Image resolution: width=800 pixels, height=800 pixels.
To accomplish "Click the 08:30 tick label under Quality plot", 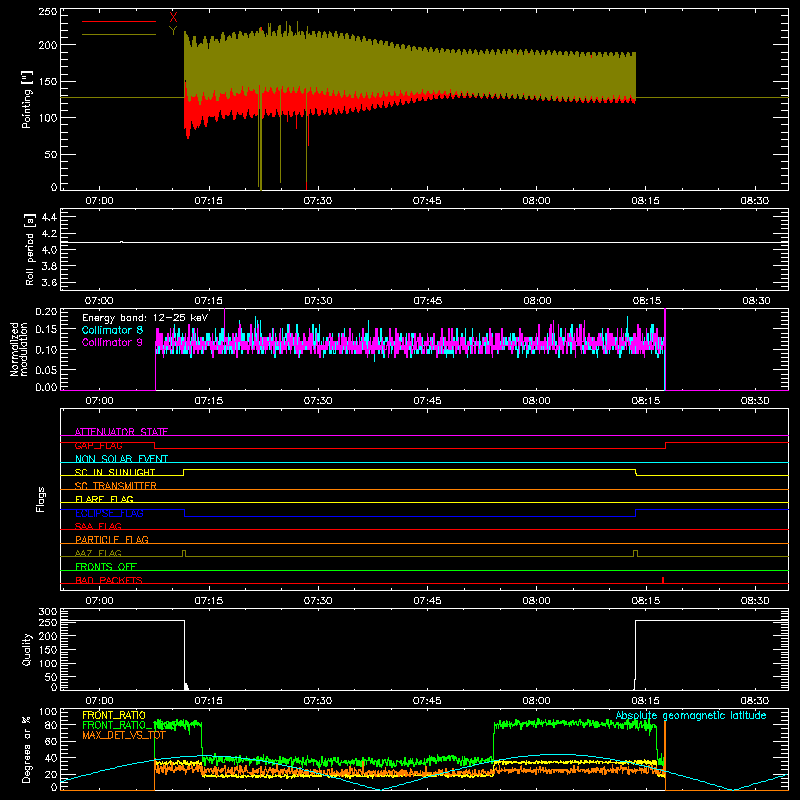I will pyautogui.click(x=755, y=701).
